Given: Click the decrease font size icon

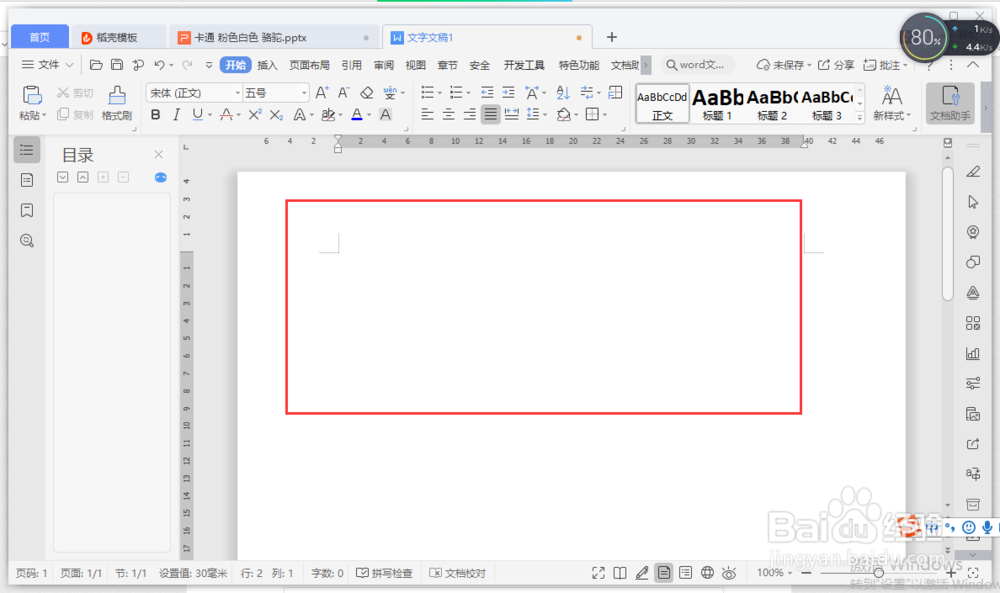Looking at the screenshot, I should click(x=344, y=93).
